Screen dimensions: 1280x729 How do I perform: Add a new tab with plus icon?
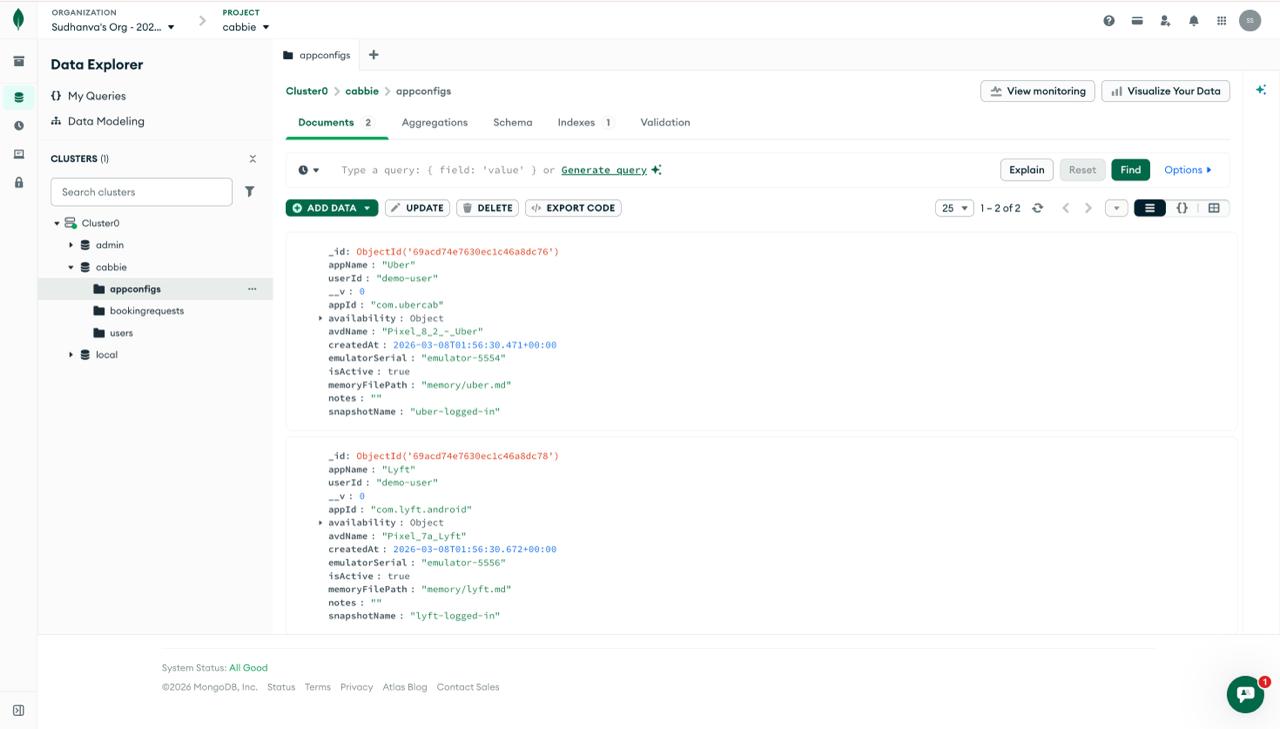tap(373, 55)
